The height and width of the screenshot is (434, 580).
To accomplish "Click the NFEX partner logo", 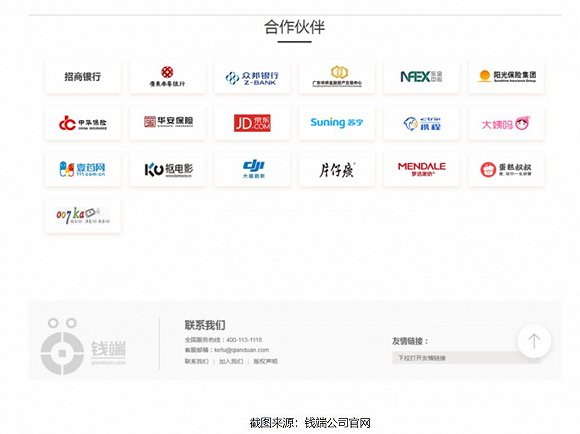I will coord(422,77).
